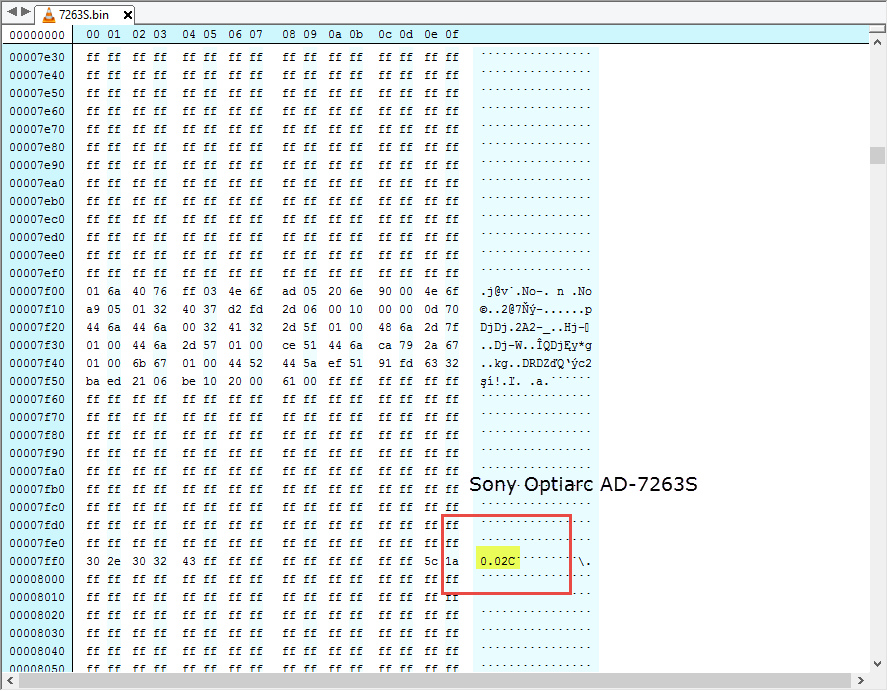The width and height of the screenshot is (888, 691).
Task: Select byte 'ad' in row 00007f00
Action: pos(289,291)
